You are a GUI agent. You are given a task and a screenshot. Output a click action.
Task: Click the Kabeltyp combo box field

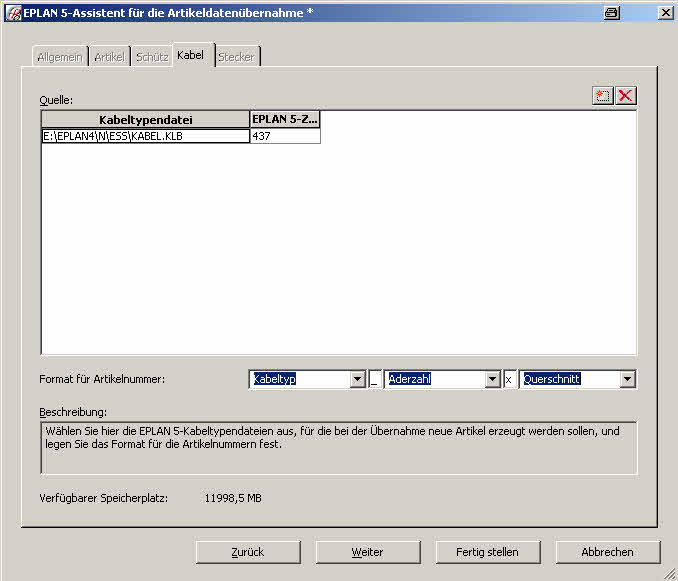(x=307, y=380)
